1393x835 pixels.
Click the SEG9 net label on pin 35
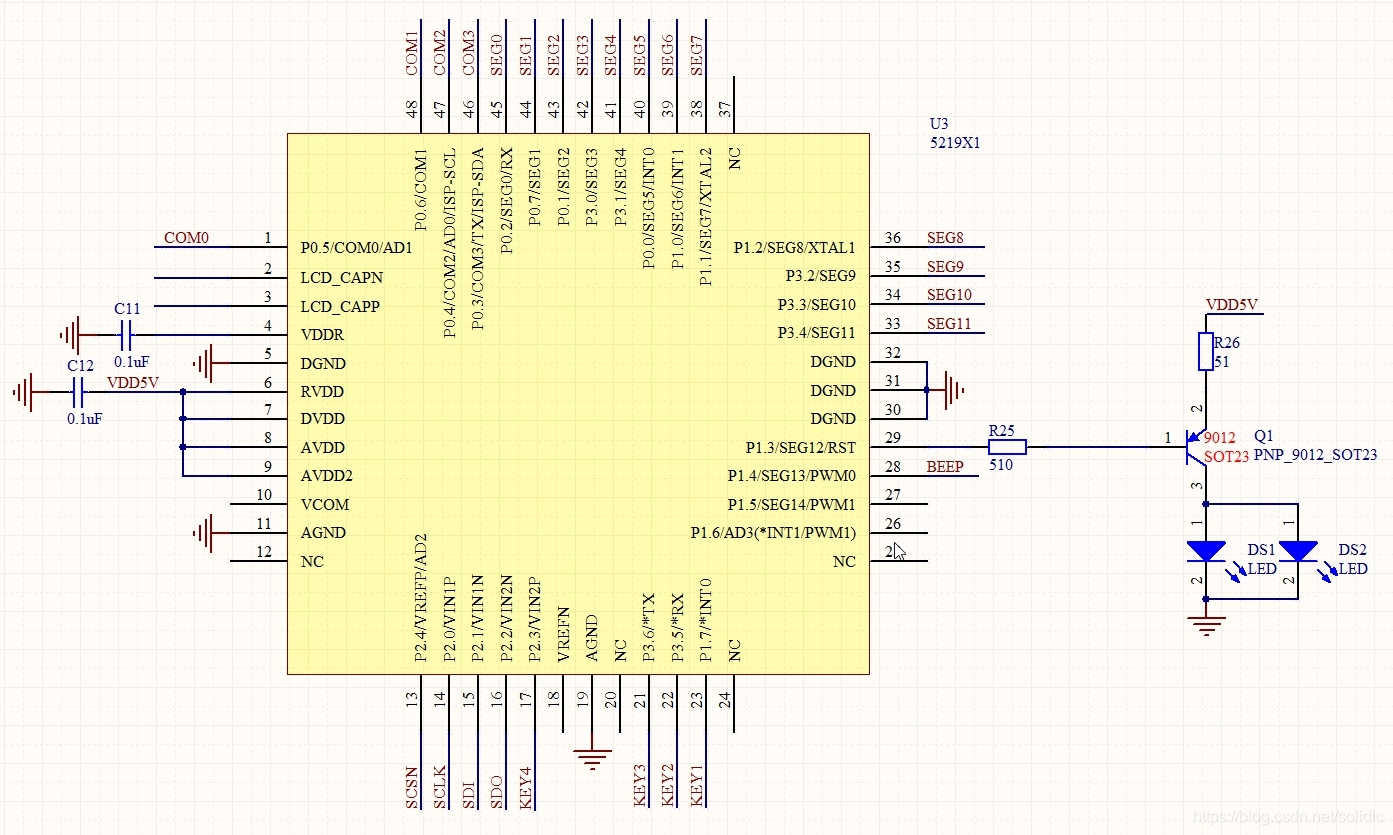coord(945,267)
